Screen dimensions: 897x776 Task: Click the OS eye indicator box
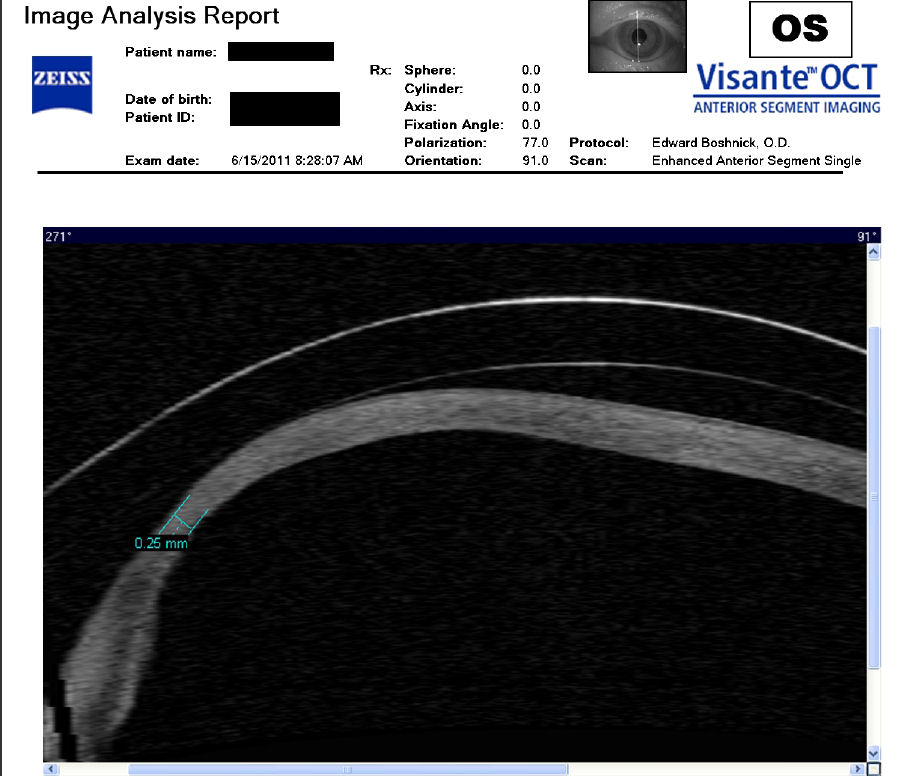coord(800,30)
